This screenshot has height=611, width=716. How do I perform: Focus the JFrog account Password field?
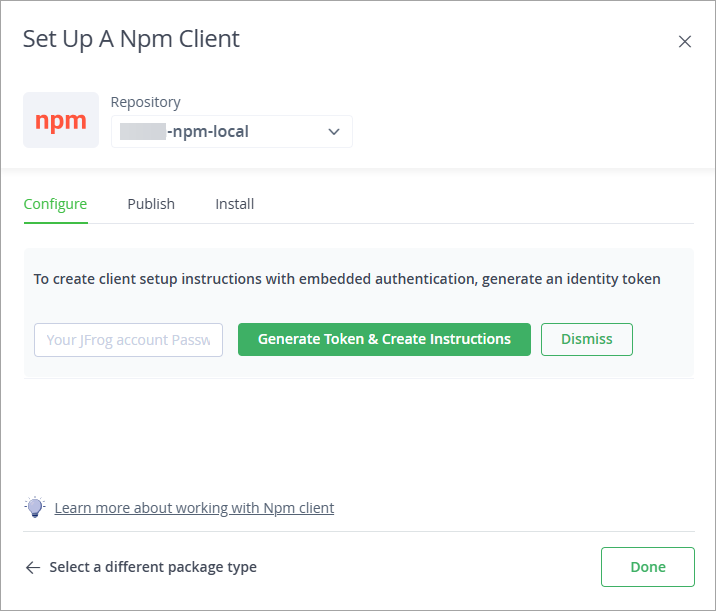click(x=128, y=340)
